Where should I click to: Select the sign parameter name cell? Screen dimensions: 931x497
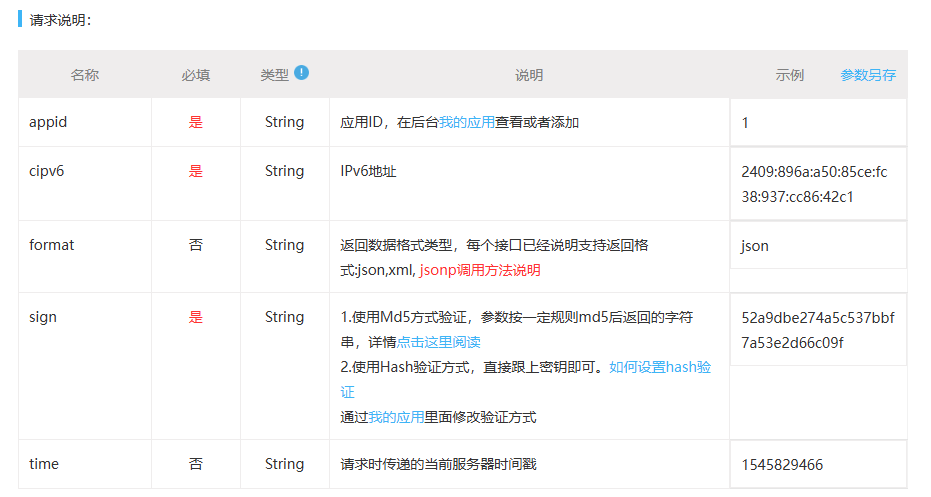coord(85,366)
